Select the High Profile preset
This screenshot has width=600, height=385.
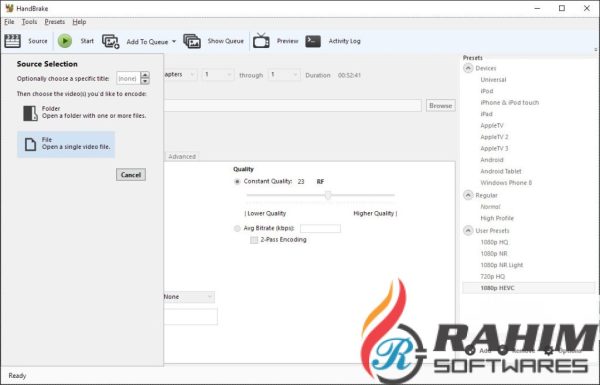(x=497, y=218)
